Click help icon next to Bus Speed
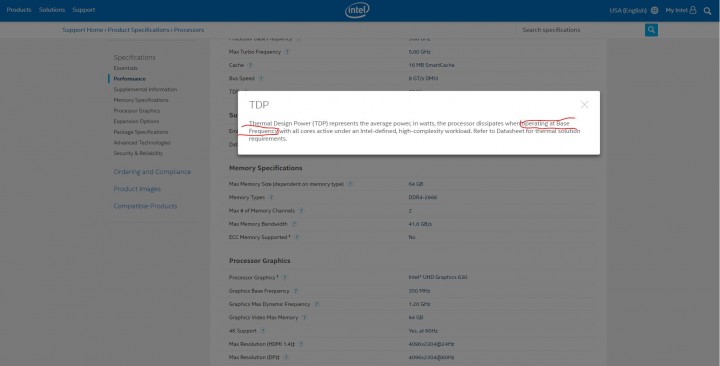Image resolution: width=720 pixels, height=366 pixels. [261, 79]
